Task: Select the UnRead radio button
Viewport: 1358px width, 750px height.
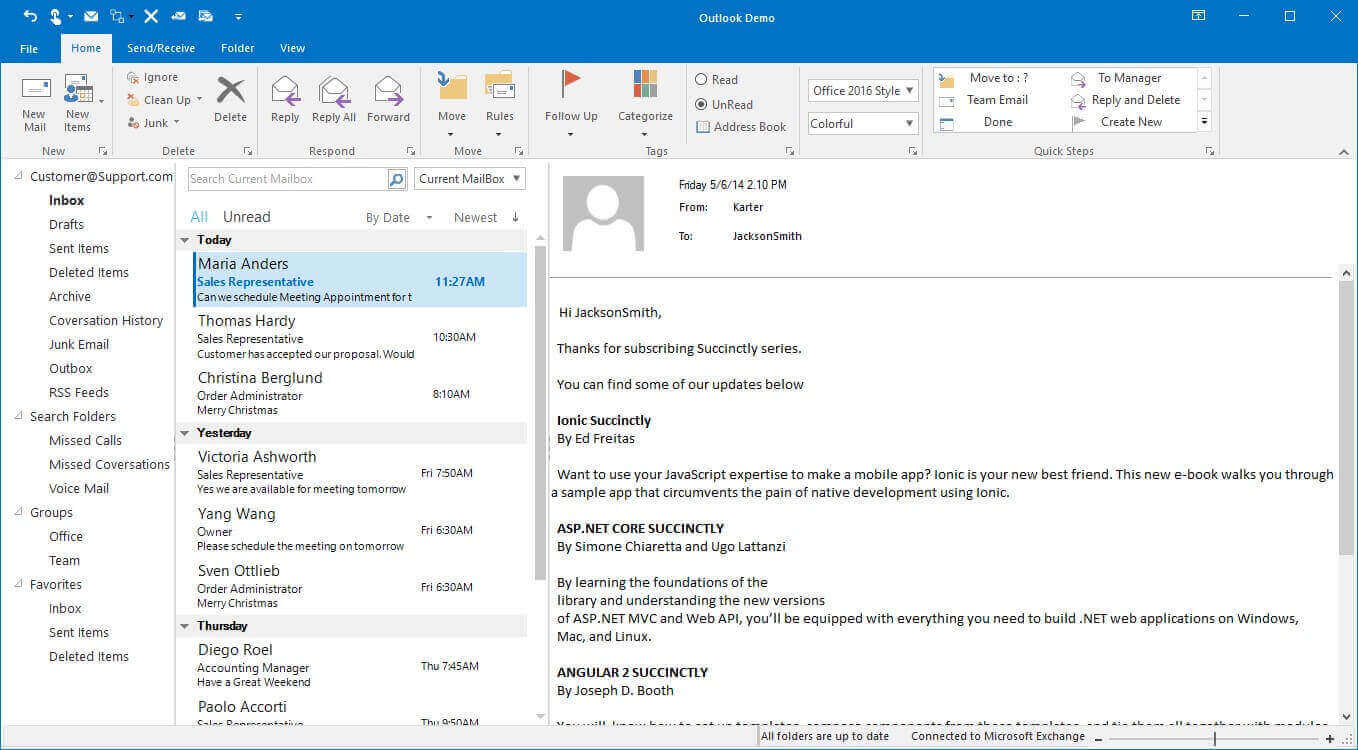Action: coord(702,104)
